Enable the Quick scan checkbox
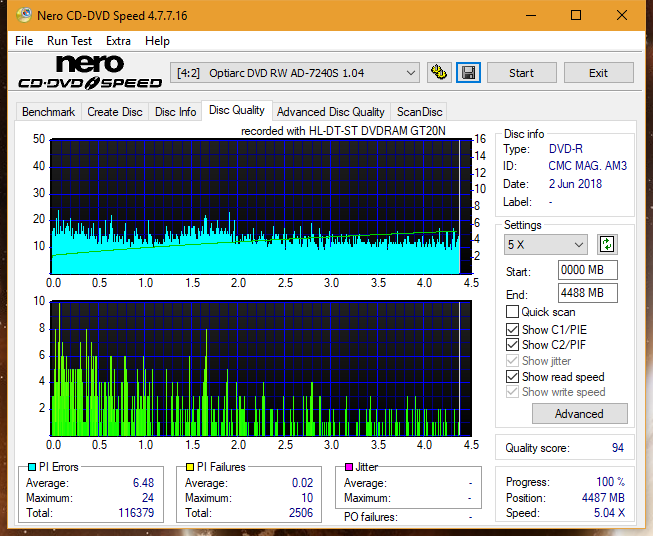653x536 pixels. click(512, 312)
